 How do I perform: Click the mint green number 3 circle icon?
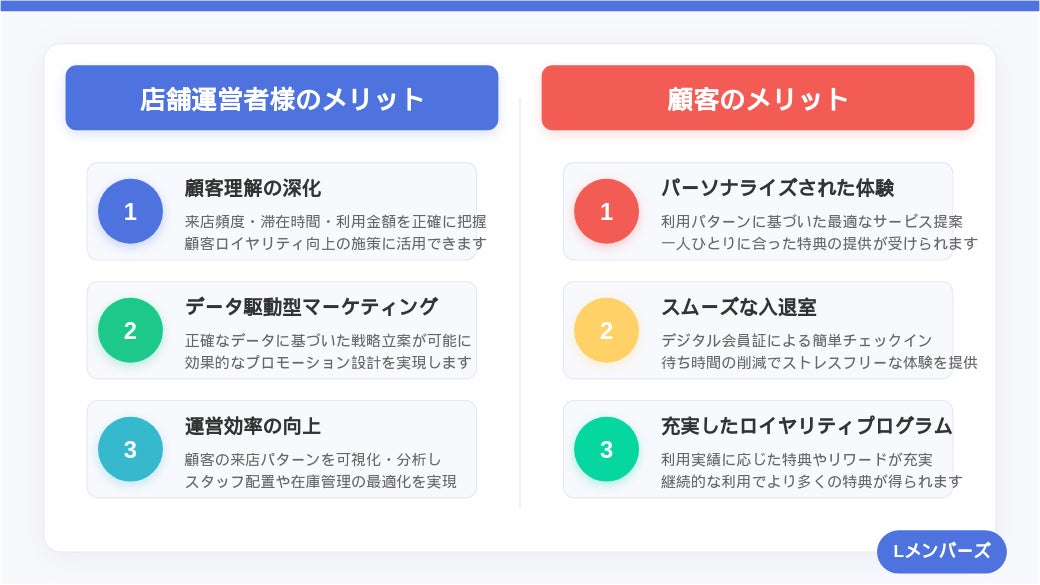(606, 449)
